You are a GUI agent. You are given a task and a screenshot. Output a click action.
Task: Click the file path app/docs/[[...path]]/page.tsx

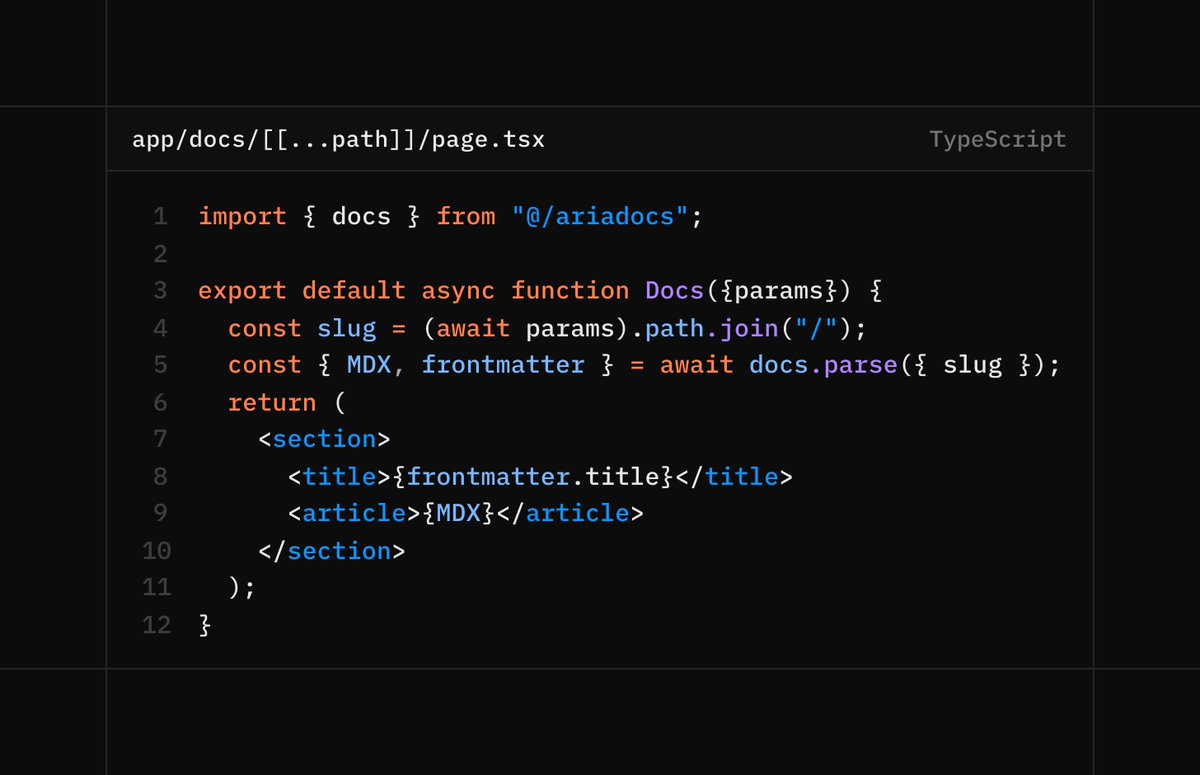tap(338, 139)
